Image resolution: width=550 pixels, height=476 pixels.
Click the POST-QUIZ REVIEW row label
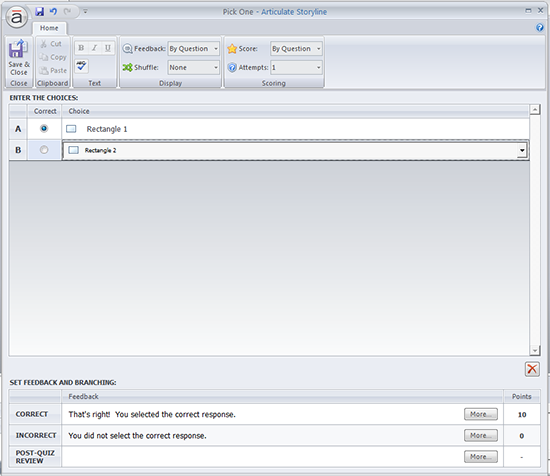35,457
